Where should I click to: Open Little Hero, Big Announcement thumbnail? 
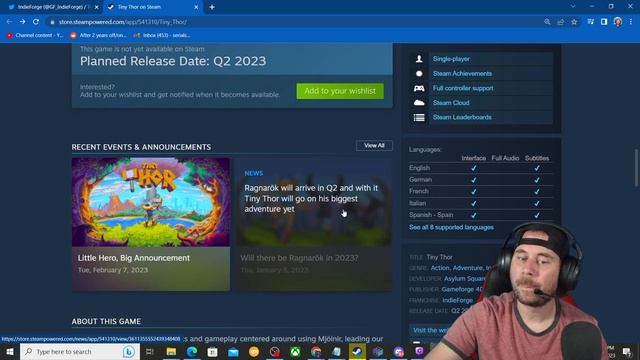click(151, 202)
